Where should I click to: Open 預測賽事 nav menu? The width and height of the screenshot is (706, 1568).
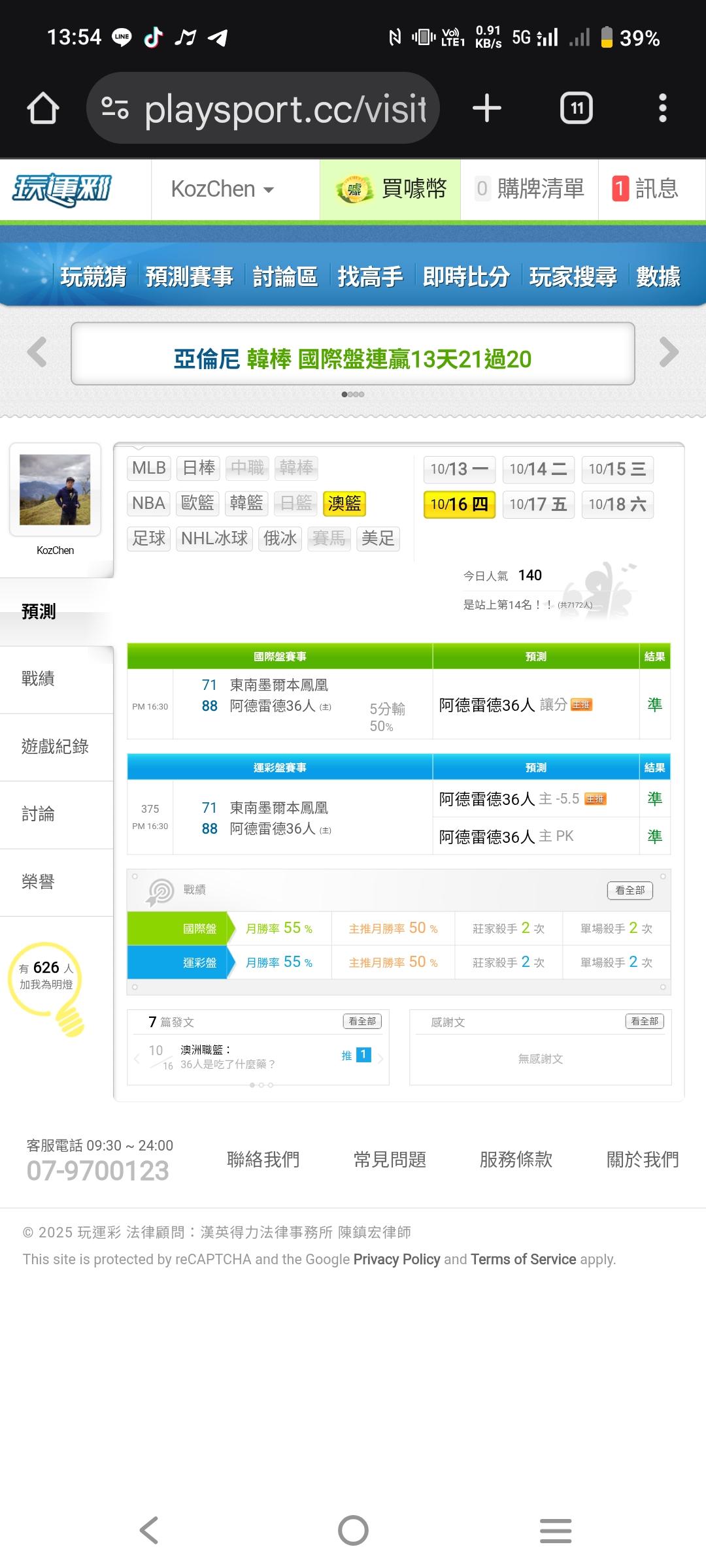click(190, 276)
